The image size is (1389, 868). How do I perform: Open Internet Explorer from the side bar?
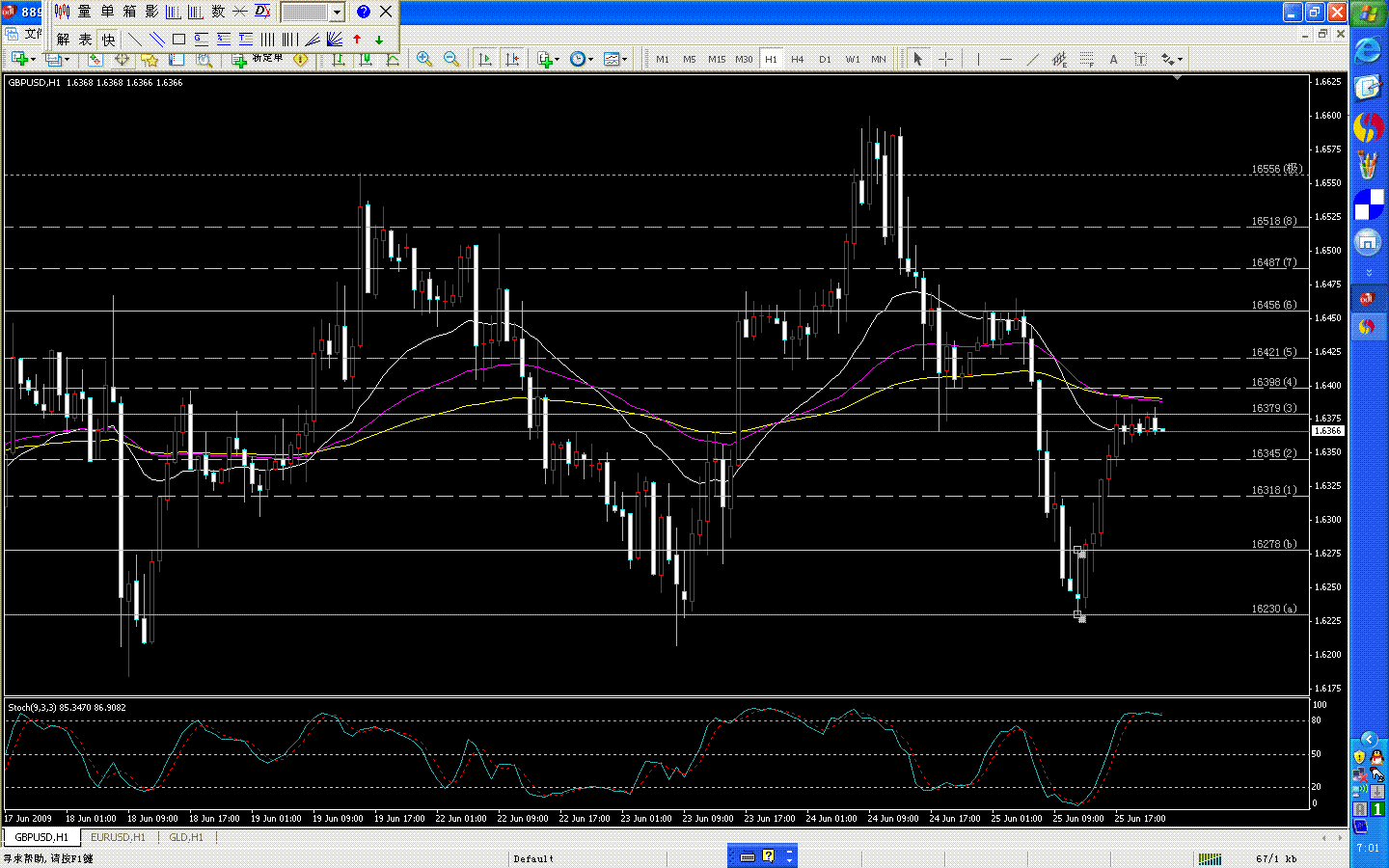coord(1368,50)
